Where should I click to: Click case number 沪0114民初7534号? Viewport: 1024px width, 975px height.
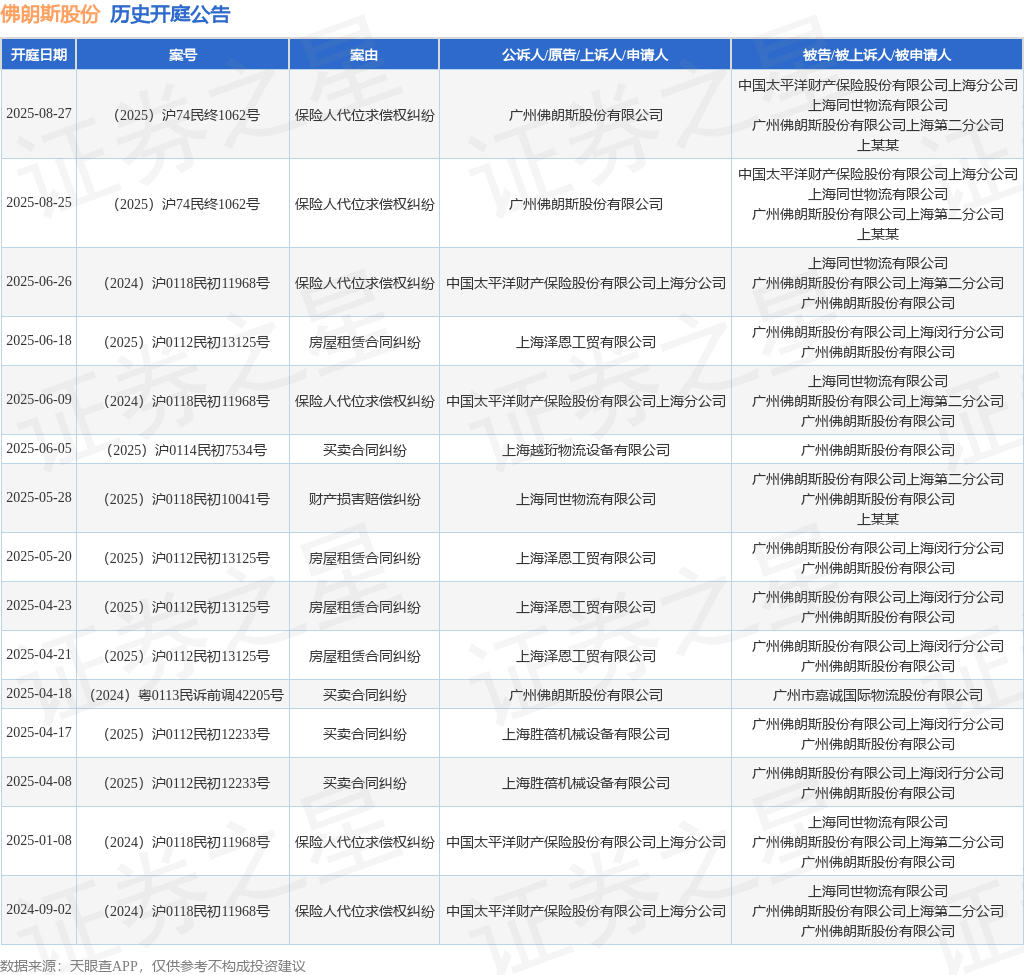coord(186,450)
